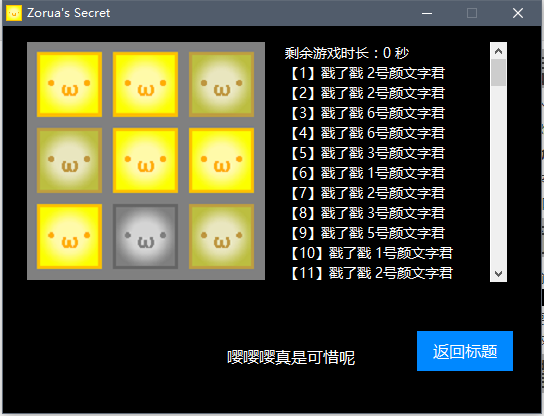Image resolution: width=544 pixels, height=416 pixels.
Task: Click the scrollbar up arrow in log
Action: [499, 51]
